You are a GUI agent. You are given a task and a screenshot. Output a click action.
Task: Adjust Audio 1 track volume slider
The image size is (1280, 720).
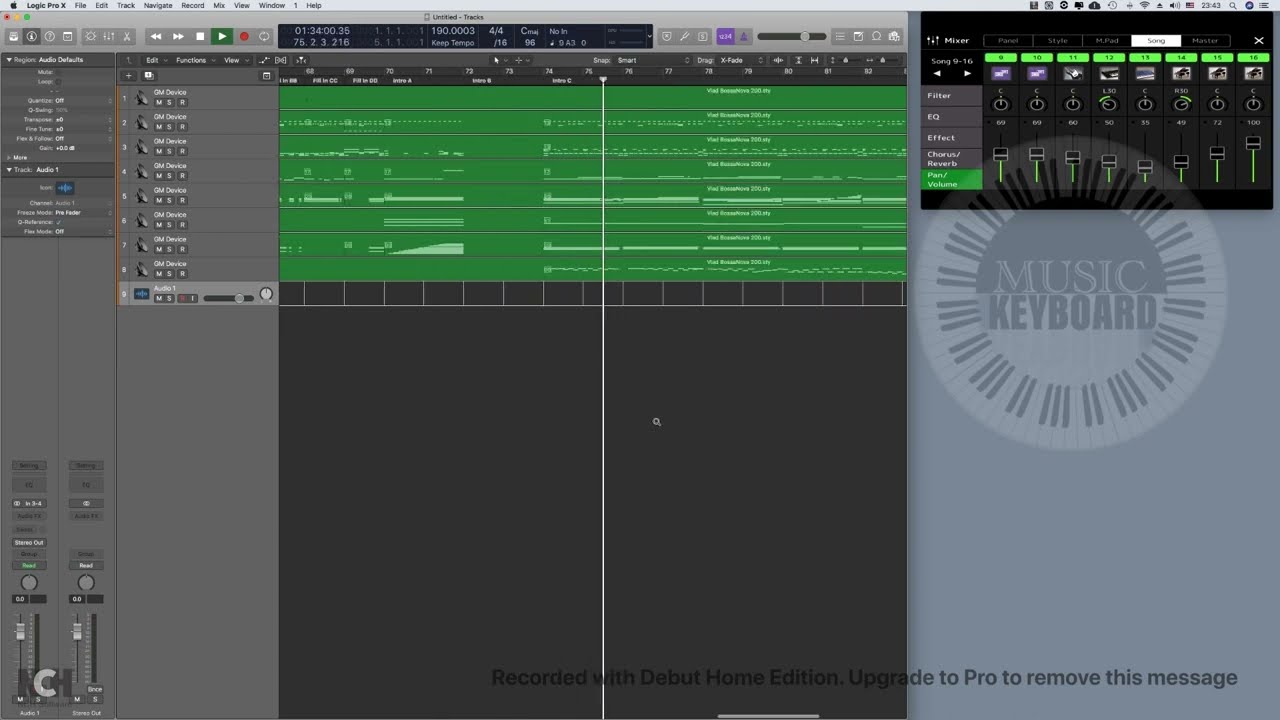[x=229, y=298]
